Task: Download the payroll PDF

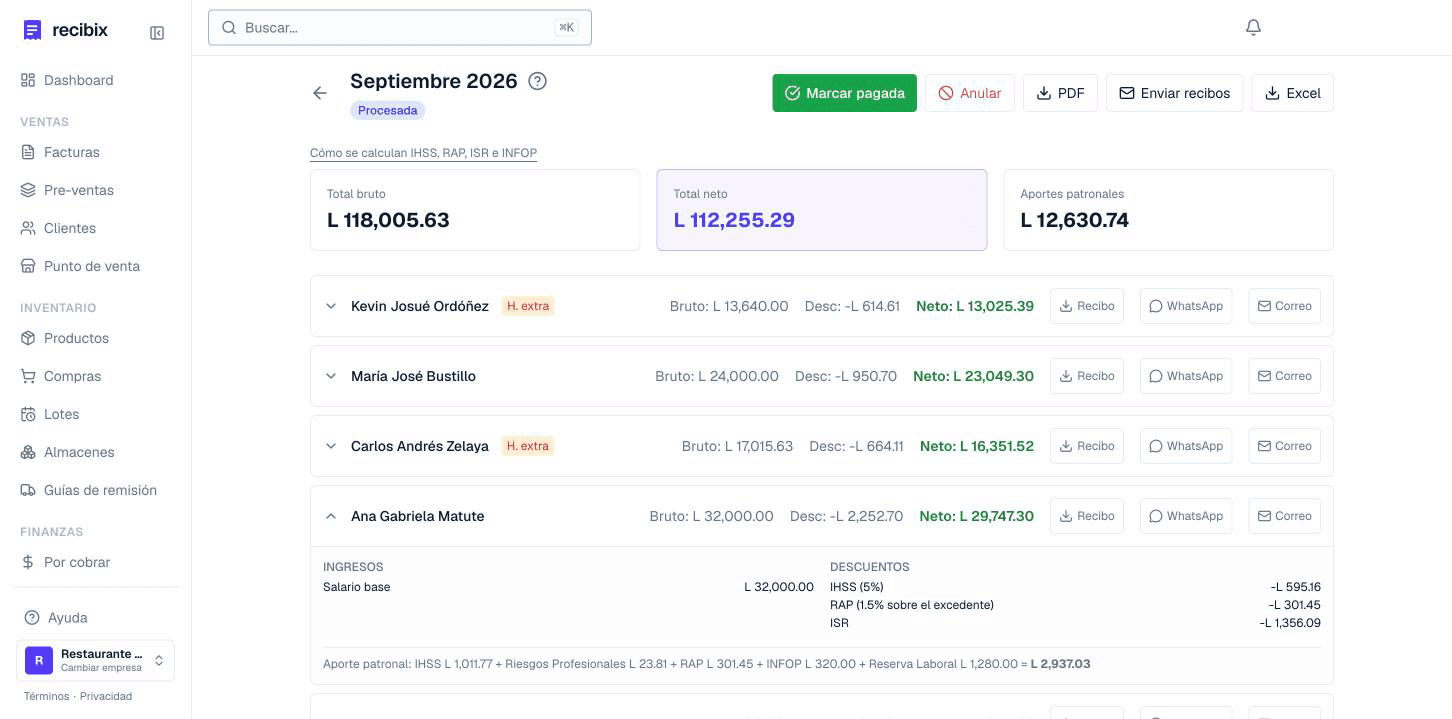Action: point(1061,93)
